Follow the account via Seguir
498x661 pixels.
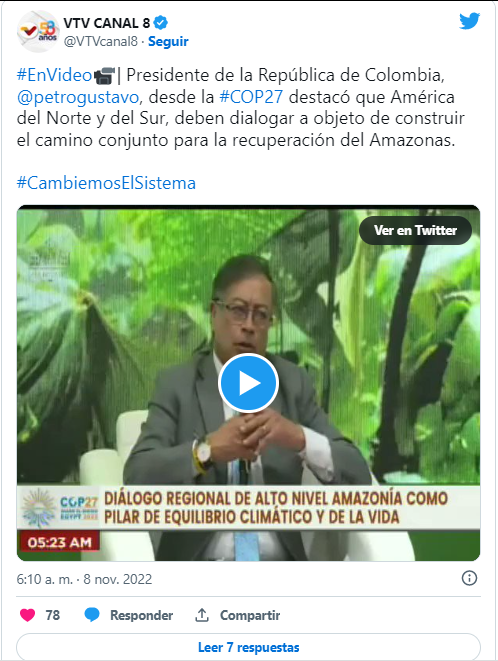click(x=168, y=41)
